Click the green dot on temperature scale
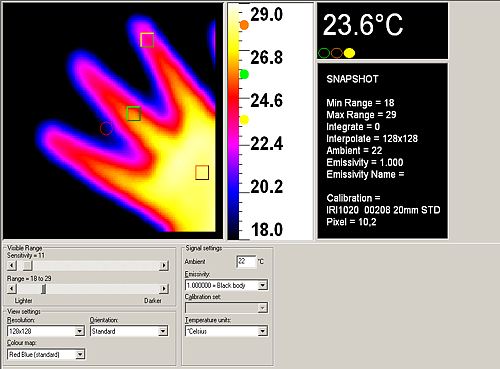This screenshot has width=500, height=369. (x=244, y=74)
